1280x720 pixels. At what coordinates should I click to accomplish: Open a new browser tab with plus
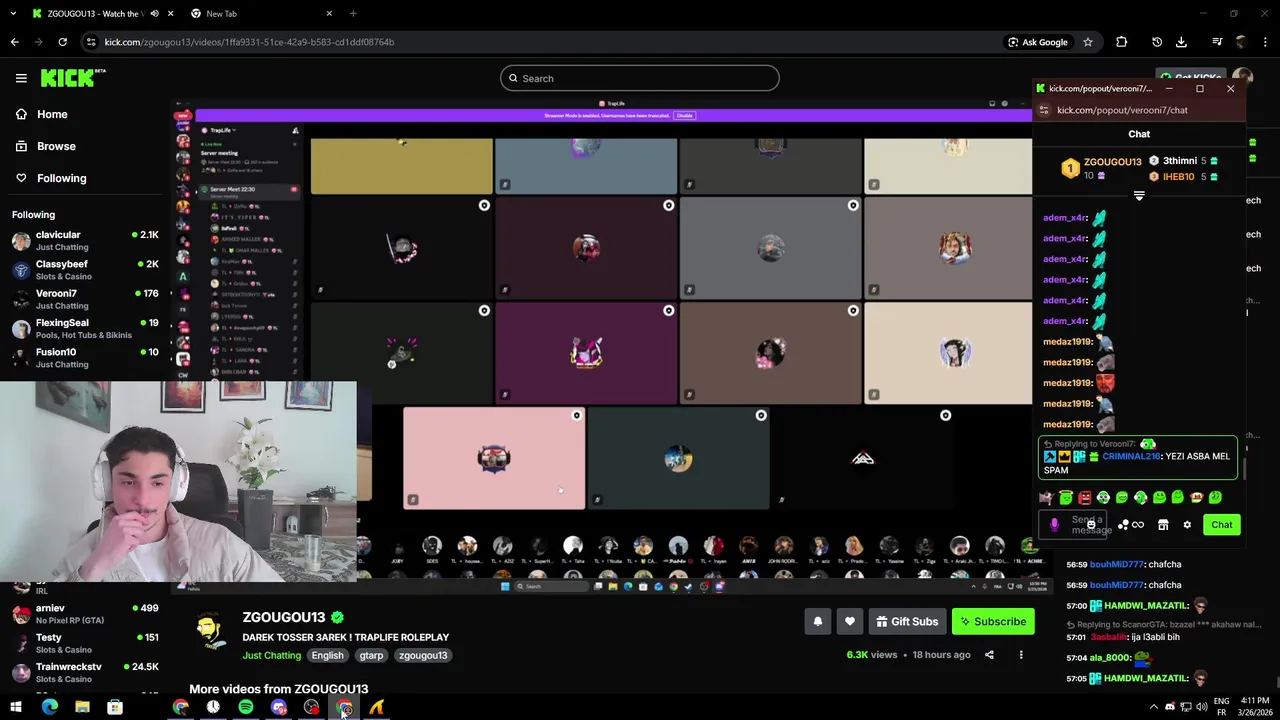pyautogui.click(x=353, y=14)
